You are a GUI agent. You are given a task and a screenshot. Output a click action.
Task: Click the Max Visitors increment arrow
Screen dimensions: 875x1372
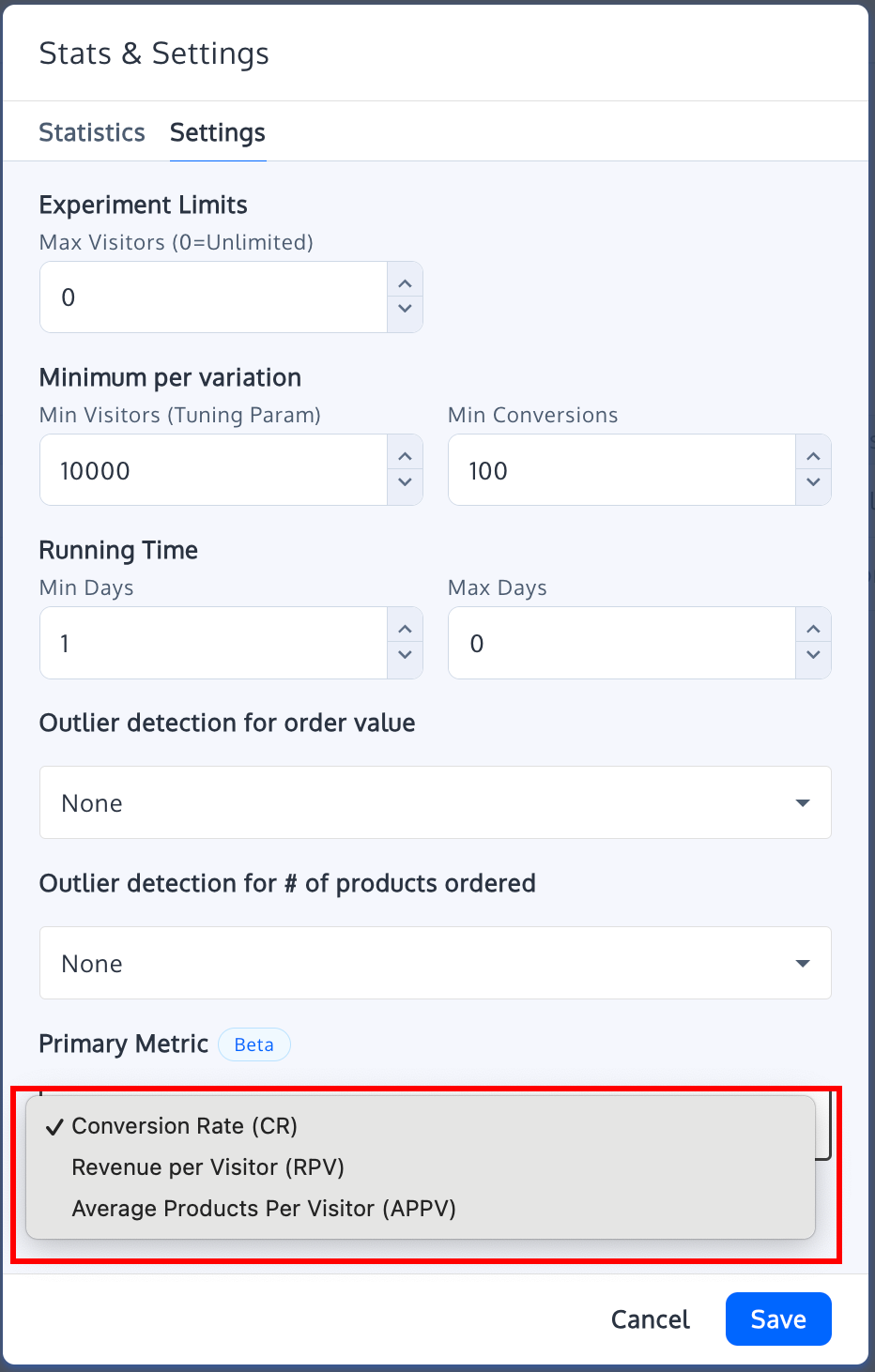coord(405,282)
